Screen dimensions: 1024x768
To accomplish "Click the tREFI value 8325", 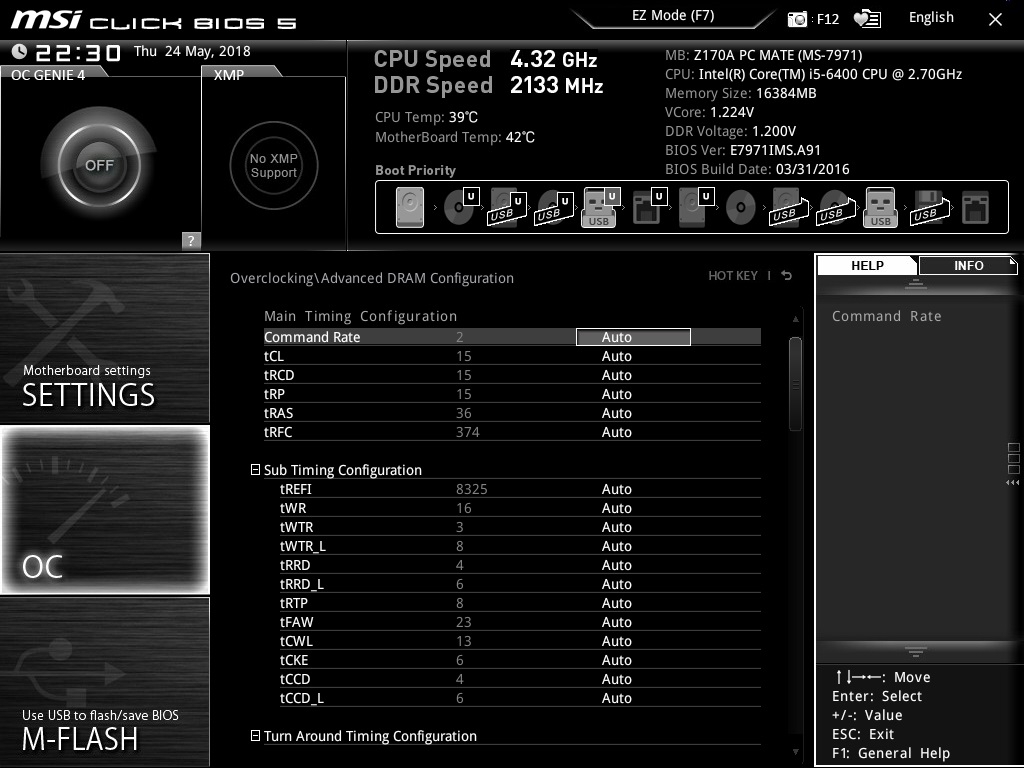I will (472, 489).
